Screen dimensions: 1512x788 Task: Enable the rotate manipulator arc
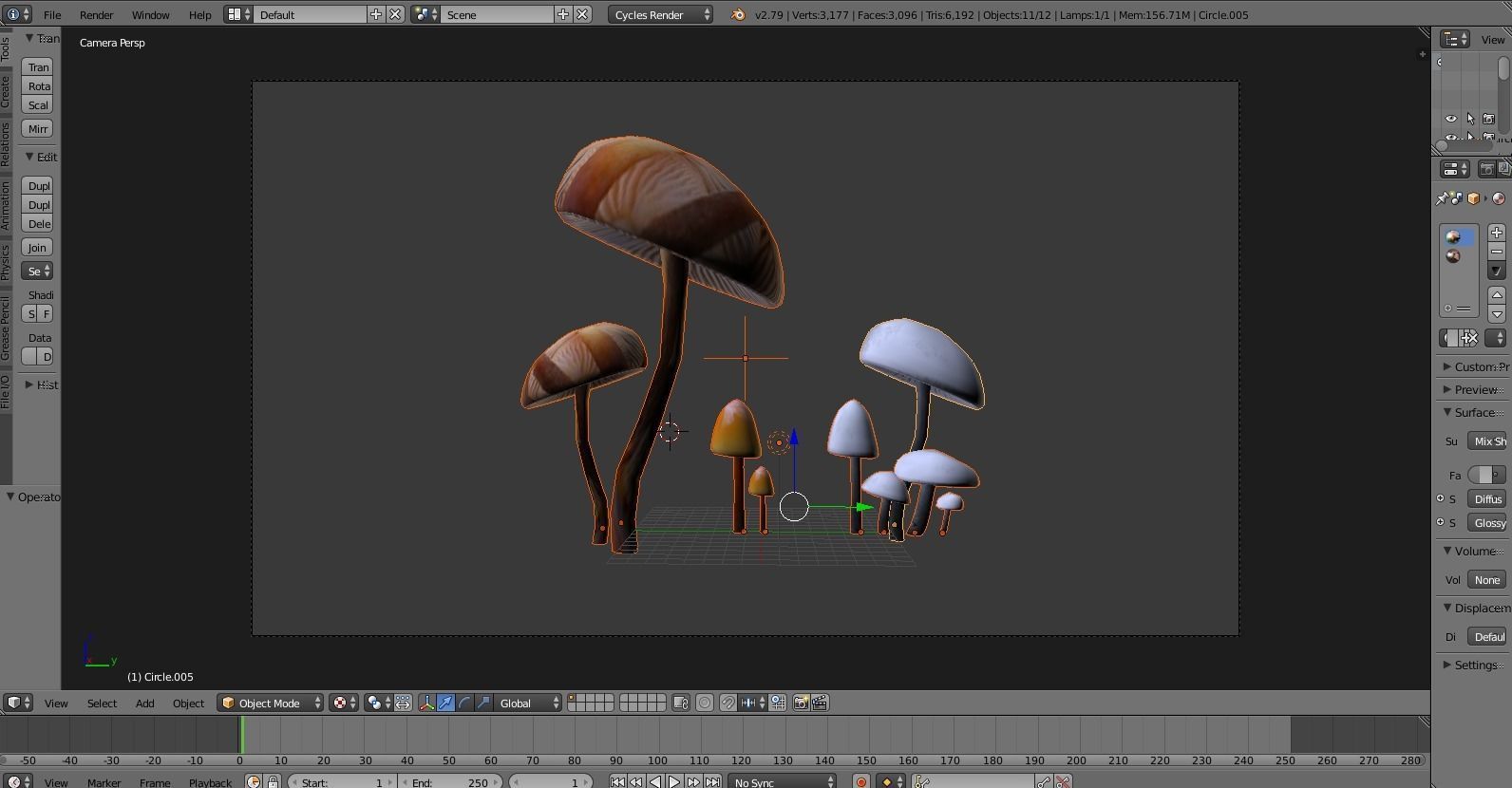(464, 703)
